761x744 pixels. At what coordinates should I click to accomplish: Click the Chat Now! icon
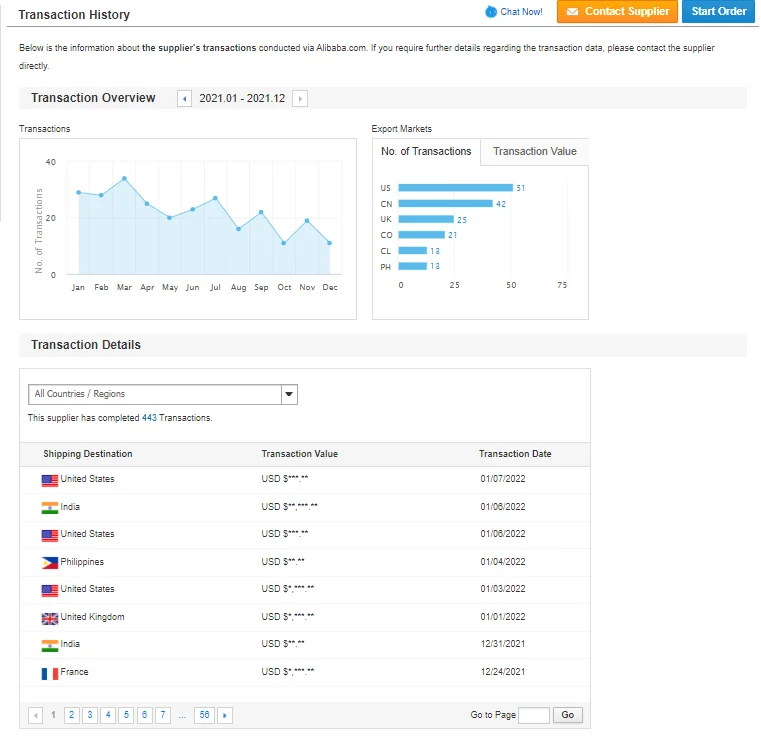pyautogui.click(x=491, y=12)
